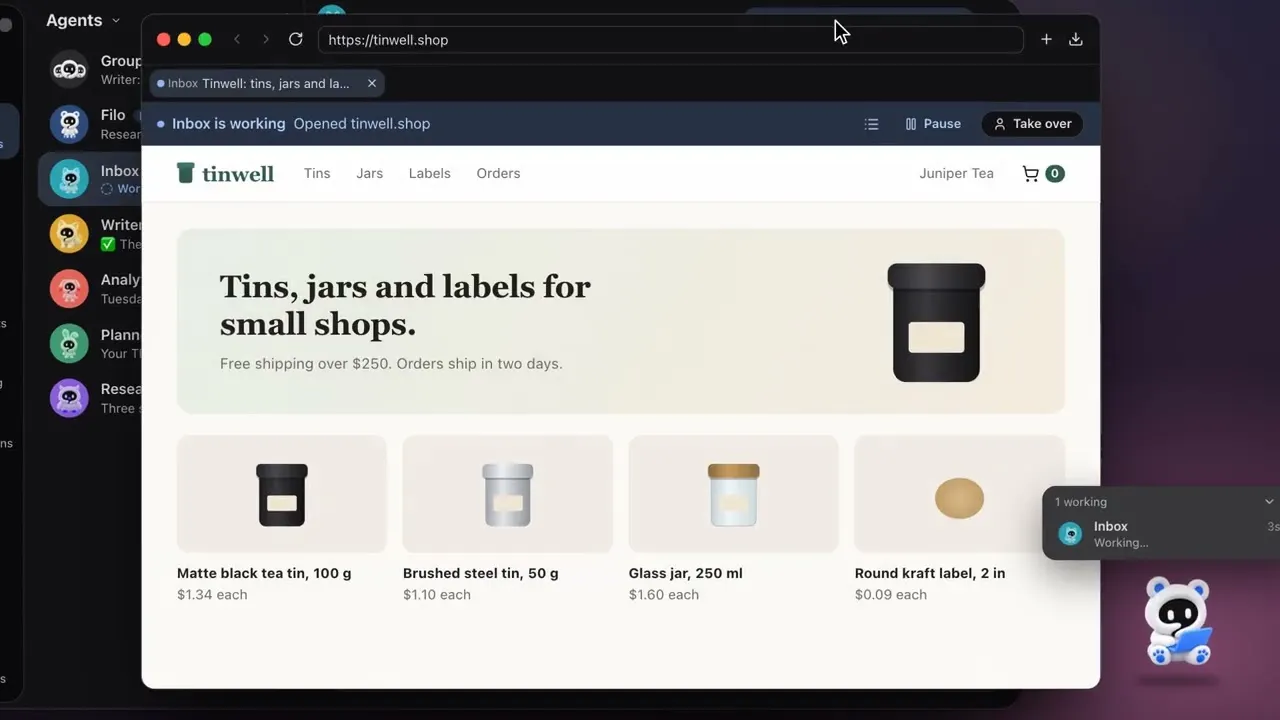This screenshot has width=1280, height=720.
Task: Select the Filo agent avatar
Action: click(69, 124)
